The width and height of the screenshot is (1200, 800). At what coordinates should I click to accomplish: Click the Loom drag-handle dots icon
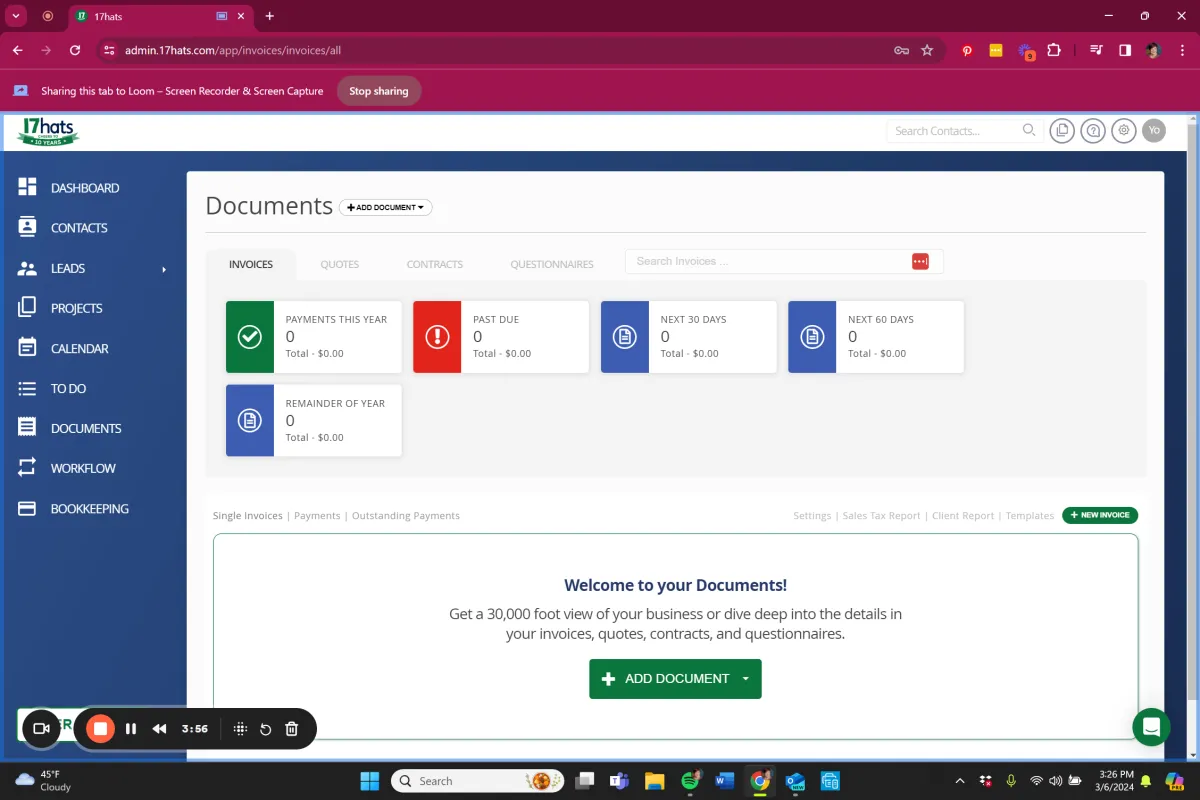(x=240, y=729)
